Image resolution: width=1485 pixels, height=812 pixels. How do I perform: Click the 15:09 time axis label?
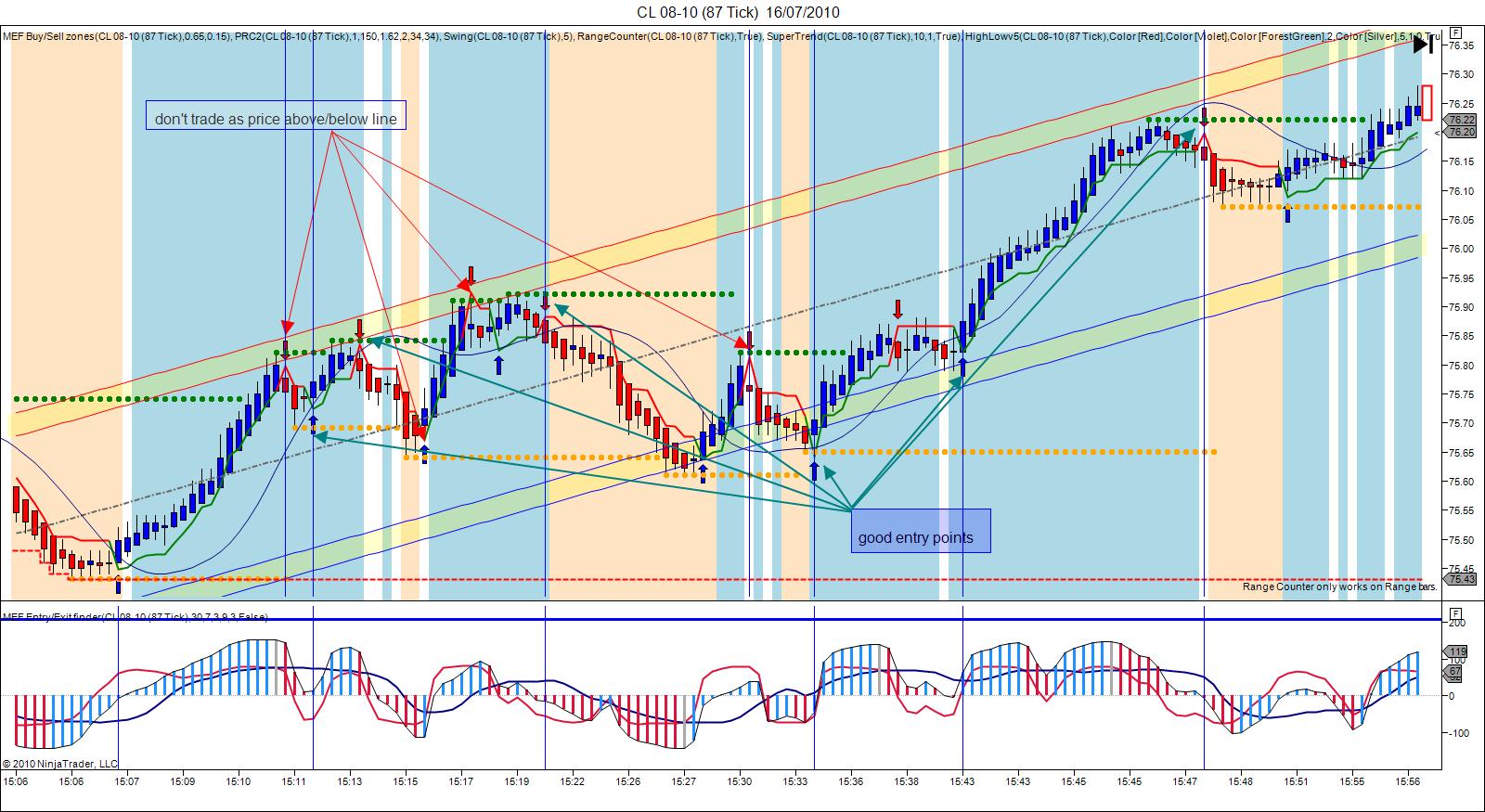coord(182,781)
